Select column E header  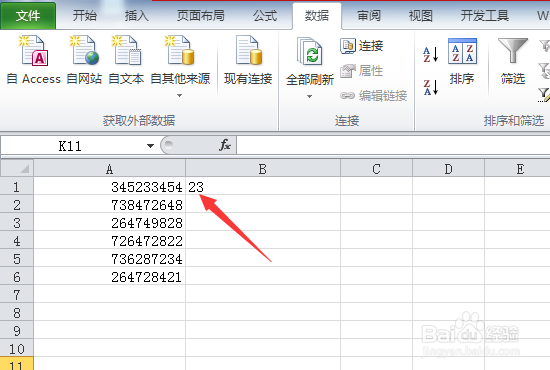(518, 169)
